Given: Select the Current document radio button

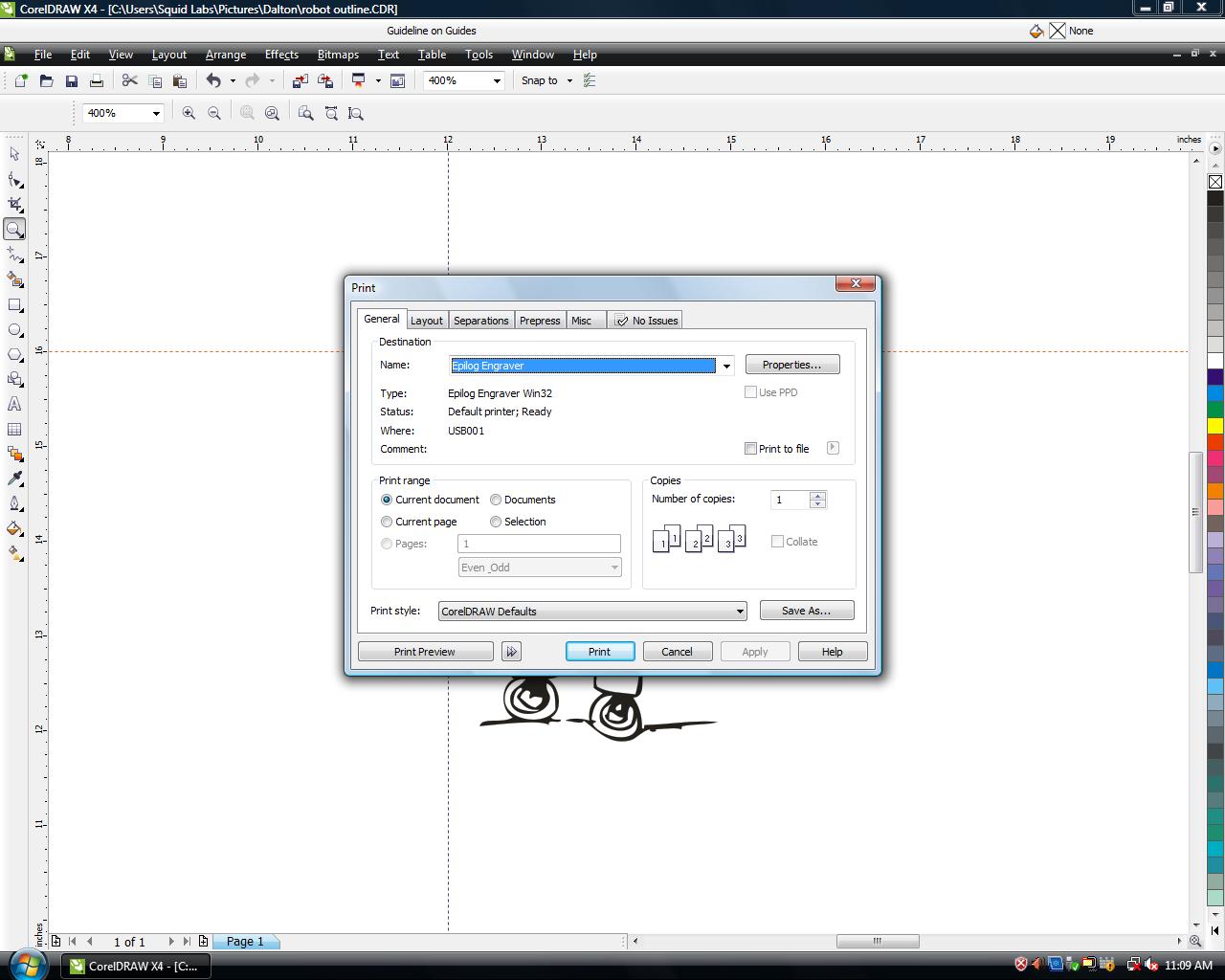Looking at the screenshot, I should pyautogui.click(x=387, y=500).
